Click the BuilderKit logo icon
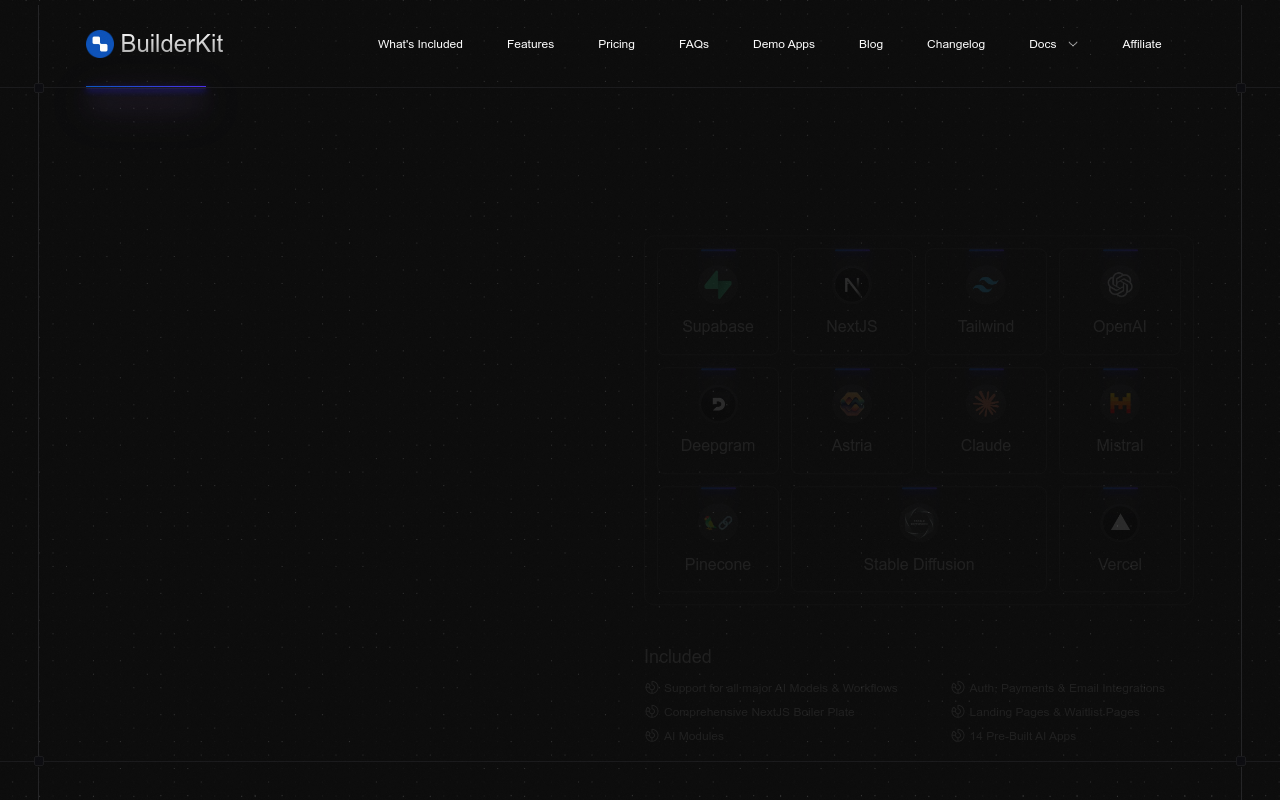The height and width of the screenshot is (800, 1280). tap(100, 44)
